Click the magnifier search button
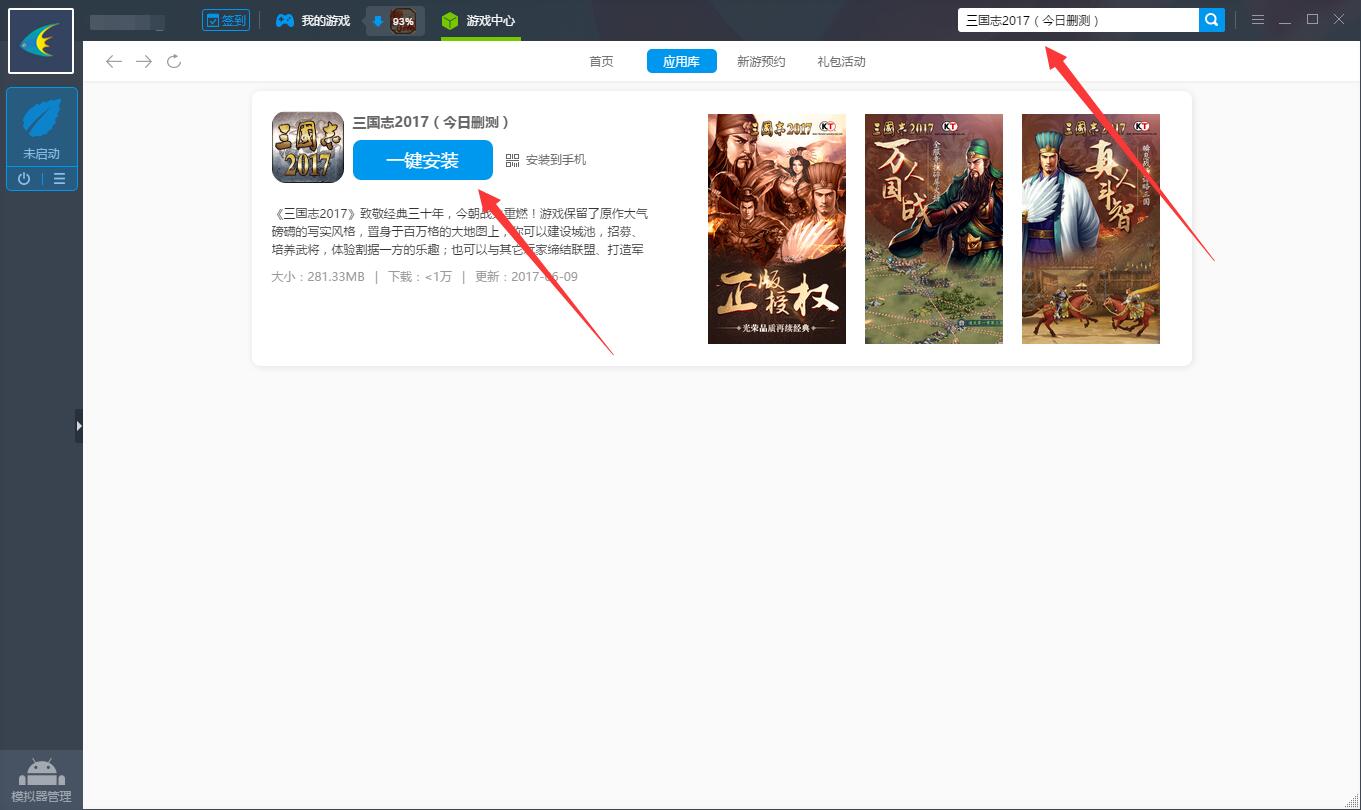Viewport: 1361px width, 810px height. click(x=1212, y=20)
